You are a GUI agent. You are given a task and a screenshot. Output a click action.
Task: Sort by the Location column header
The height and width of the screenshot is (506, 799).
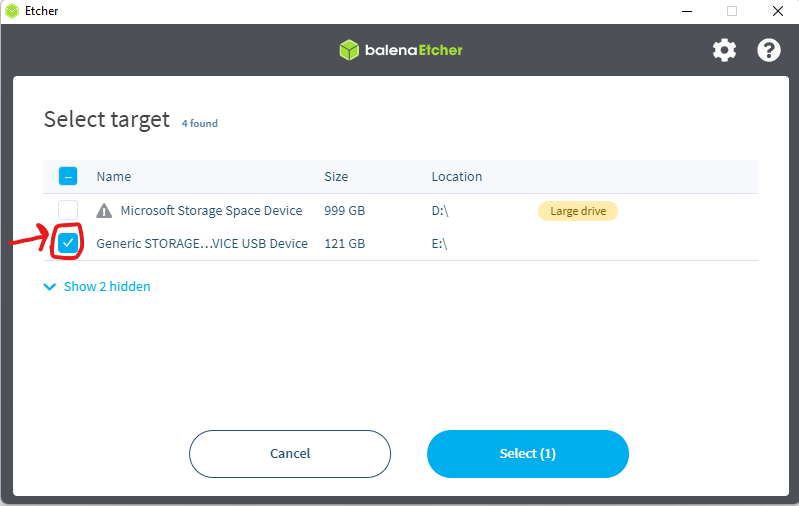click(x=457, y=176)
